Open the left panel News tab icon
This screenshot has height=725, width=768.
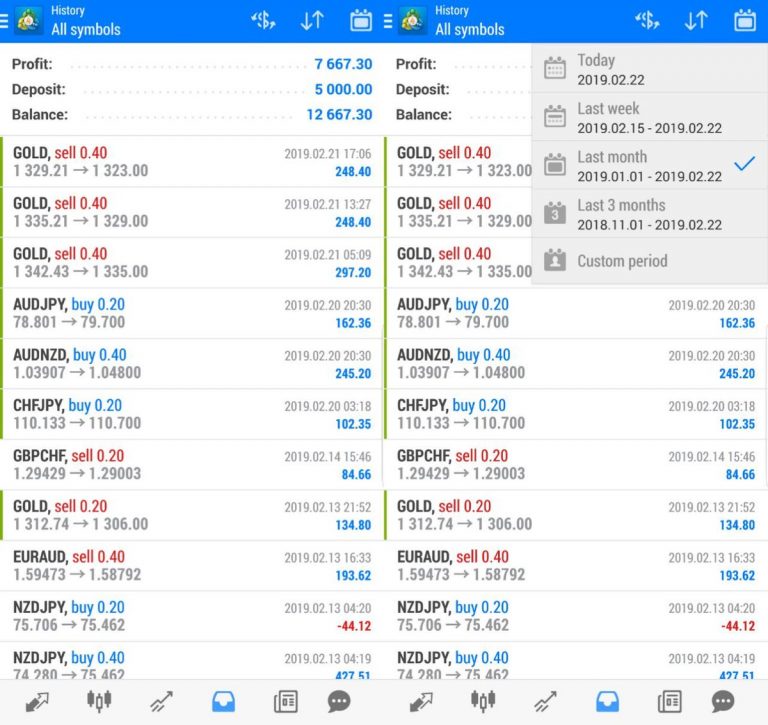click(x=285, y=702)
